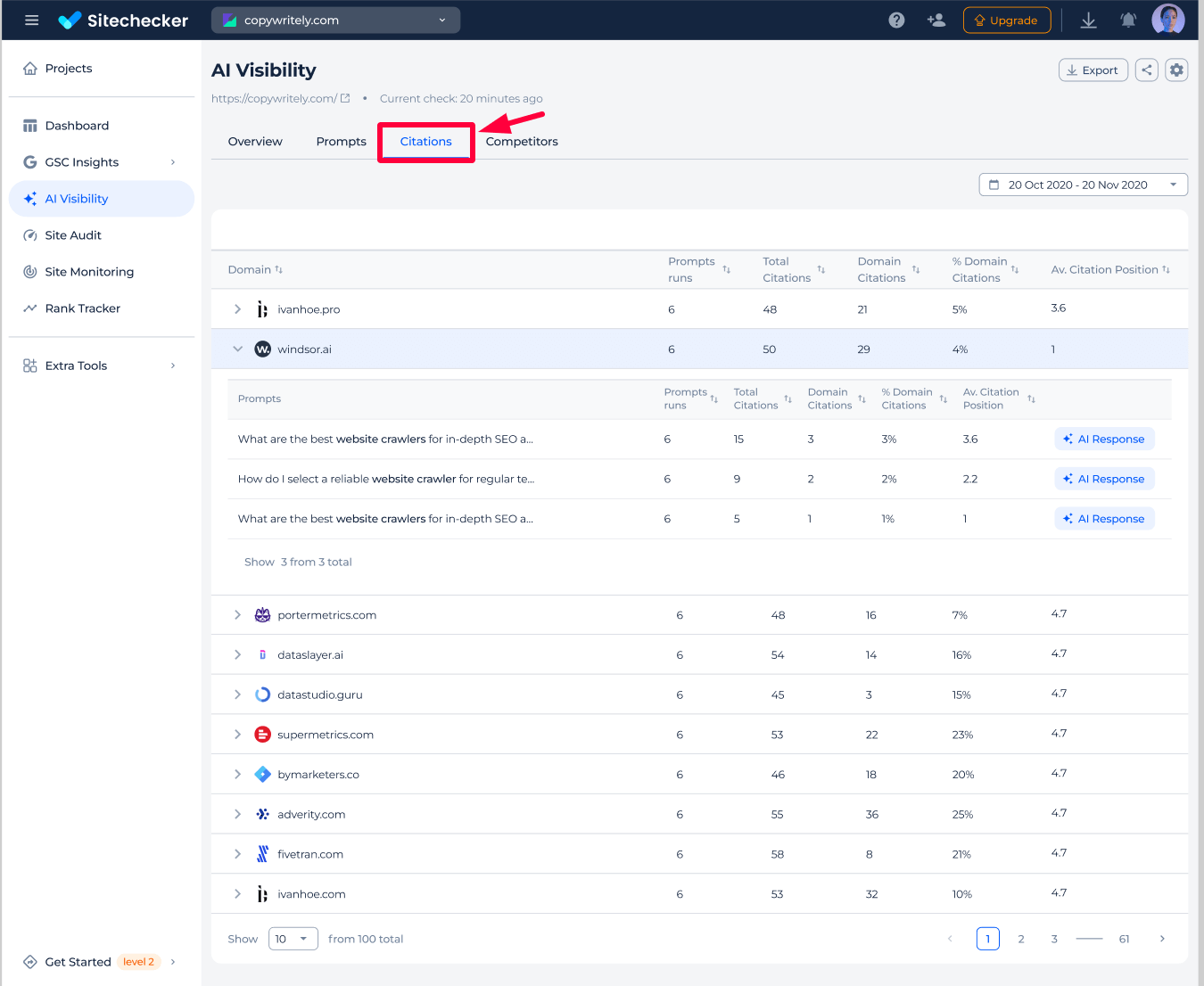The height and width of the screenshot is (986, 1204).
Task: Go to page 2 of results
Action: (x=1021, y=939)
